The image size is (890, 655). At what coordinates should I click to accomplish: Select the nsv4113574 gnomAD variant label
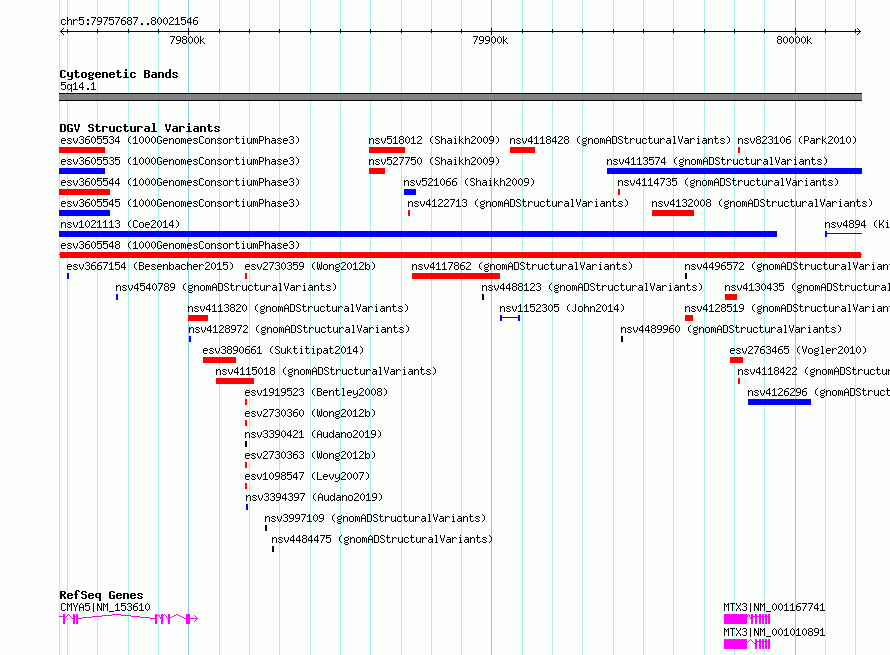717,161
